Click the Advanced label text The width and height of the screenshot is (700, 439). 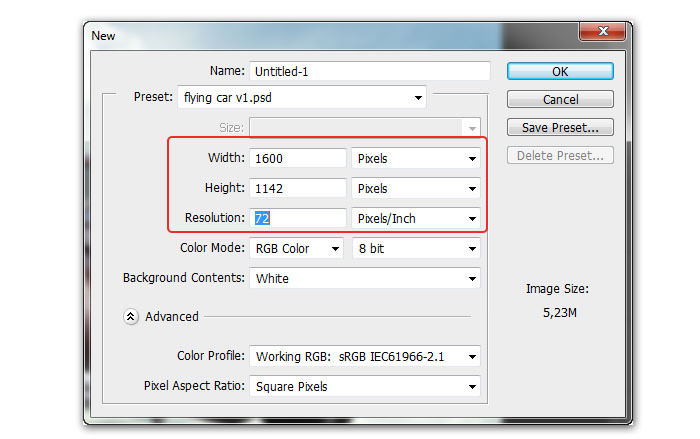[172, 317]
